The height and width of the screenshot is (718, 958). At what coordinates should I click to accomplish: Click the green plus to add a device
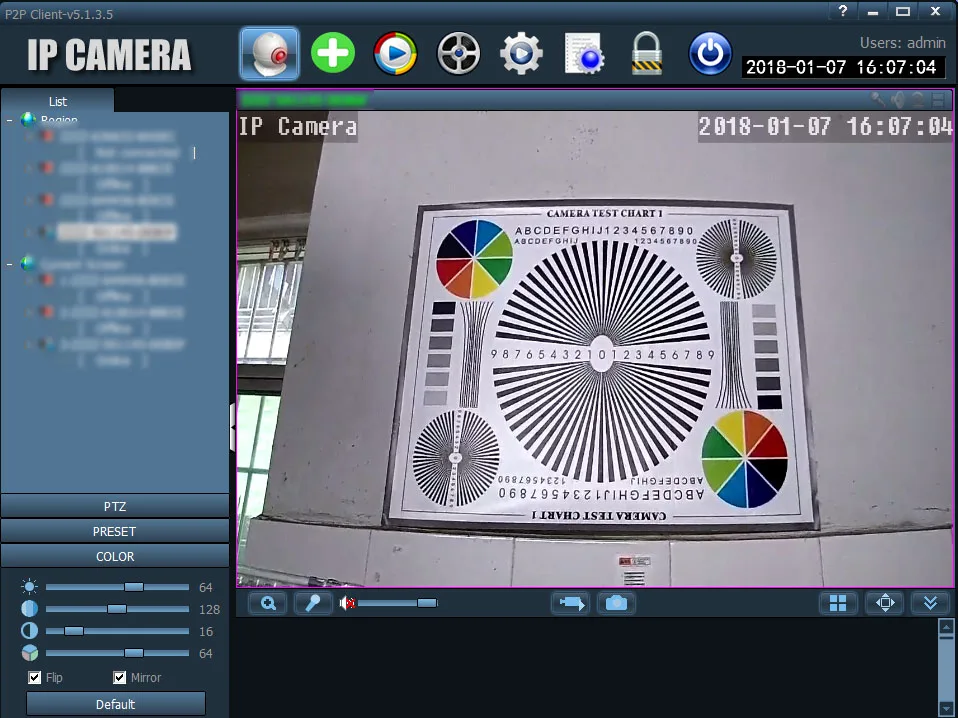point(333,53)
